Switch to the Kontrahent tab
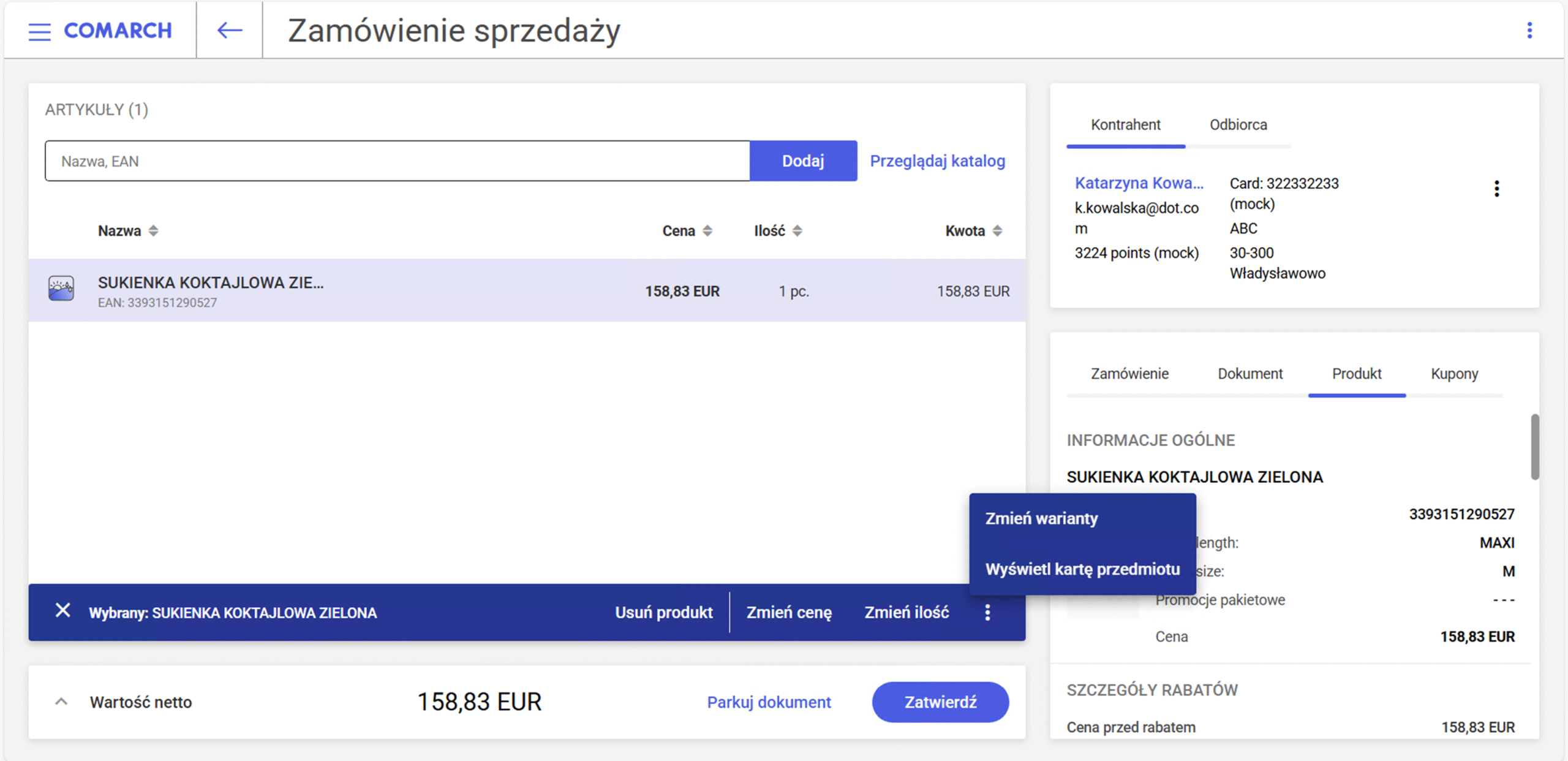This screenshot has height=761, width=1568. pyautogui.click(x=1125, y=125)
